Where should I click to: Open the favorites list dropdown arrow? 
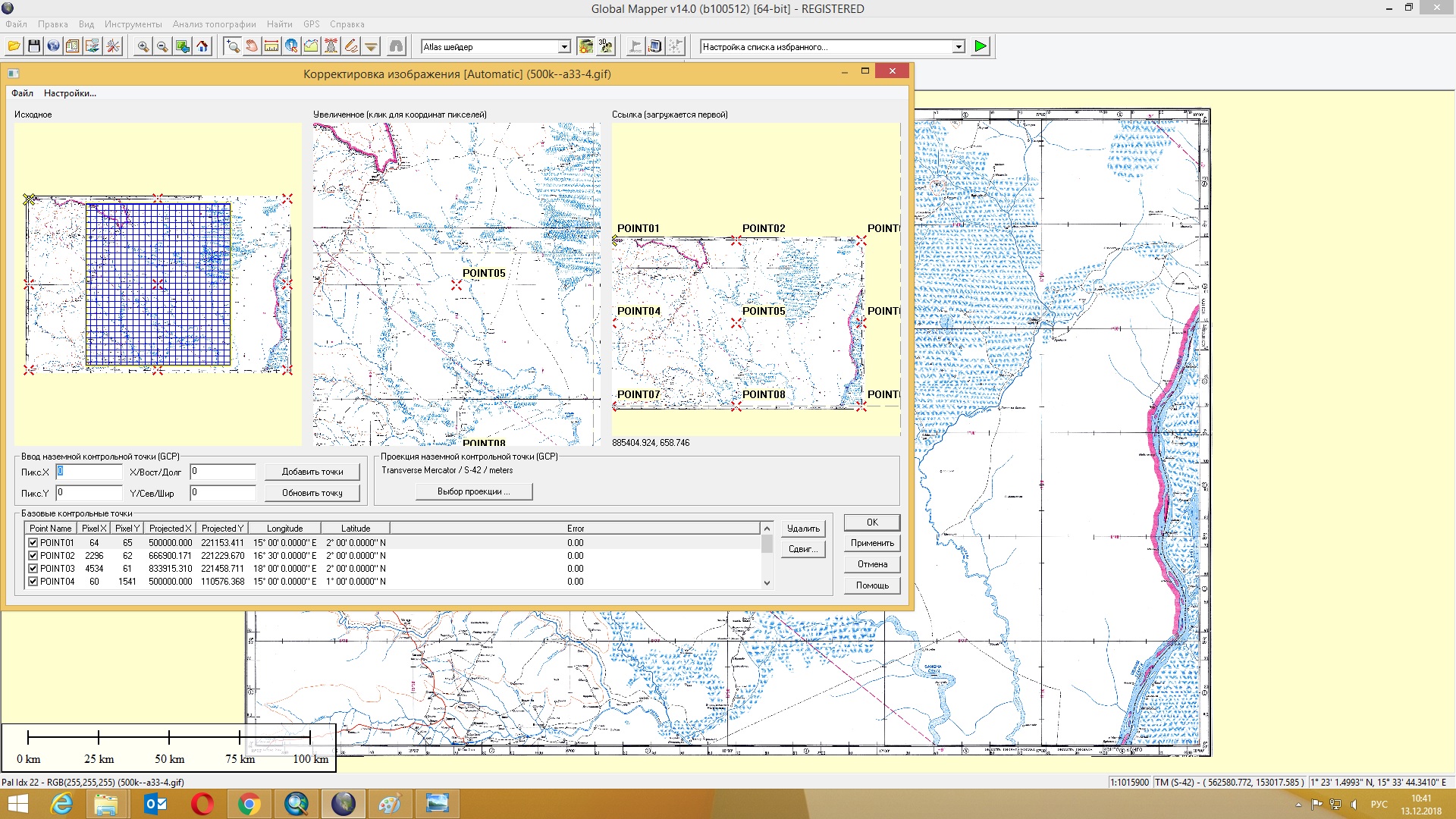coord(959,47)
